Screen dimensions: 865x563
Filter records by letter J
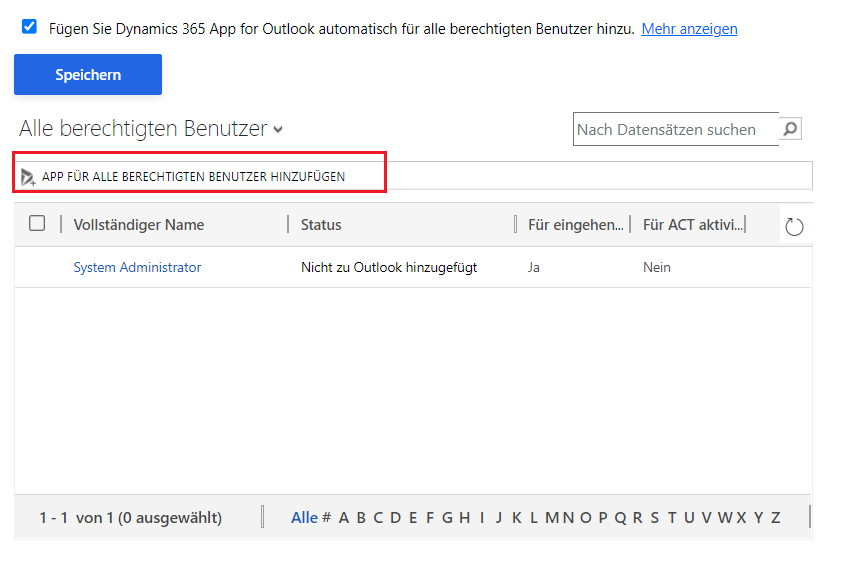498,518
